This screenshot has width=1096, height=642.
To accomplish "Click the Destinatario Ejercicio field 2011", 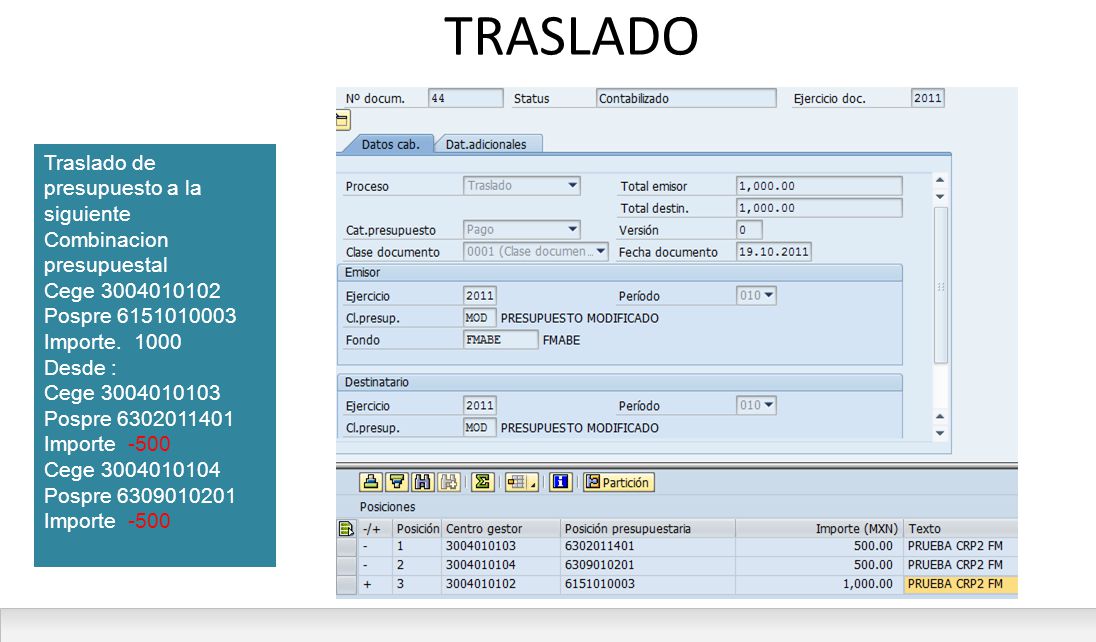I will (480, 405).
